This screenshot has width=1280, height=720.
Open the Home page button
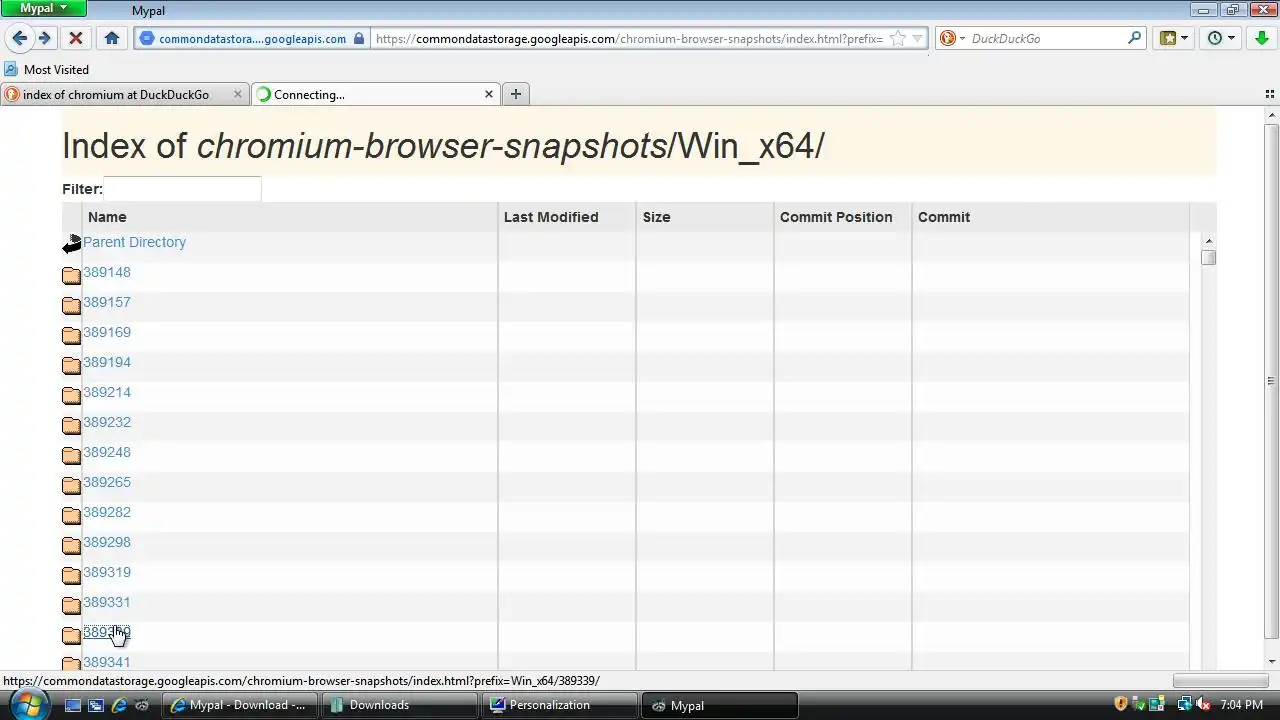(x=112, y=38)
